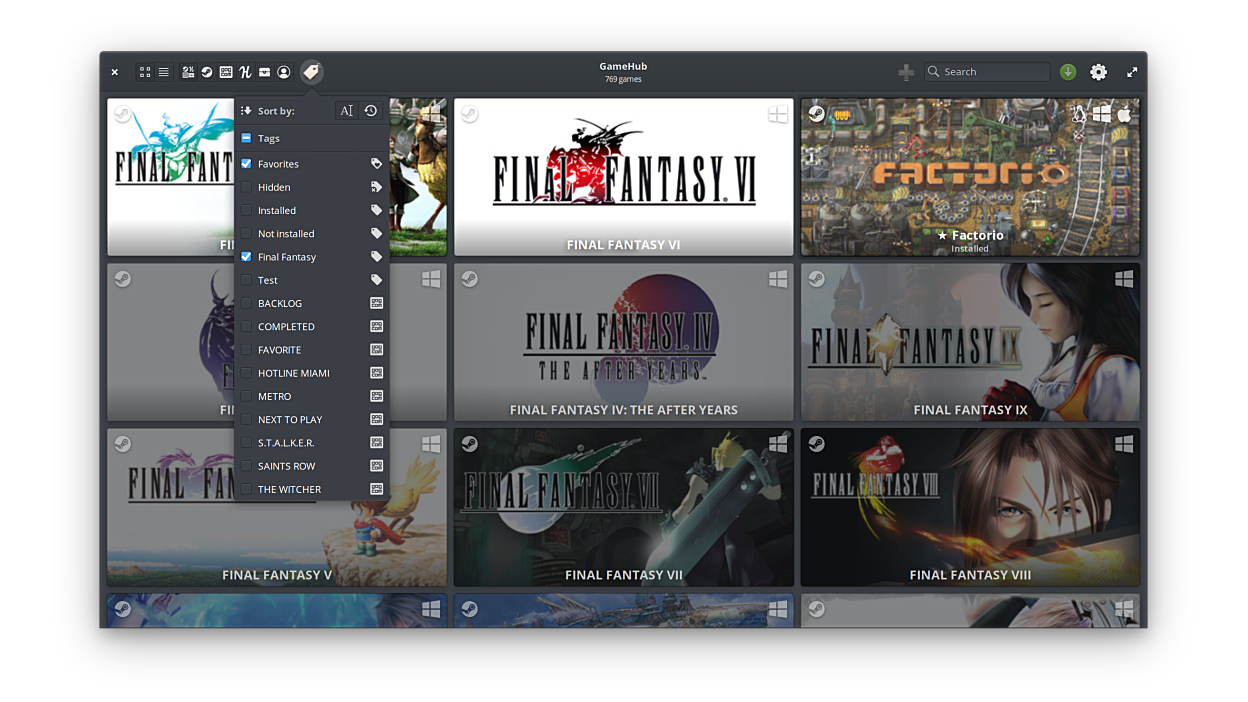This screenshot has height=702, width=1248.
Task: Filter games by GOG source
Action: tap(226, 72)
